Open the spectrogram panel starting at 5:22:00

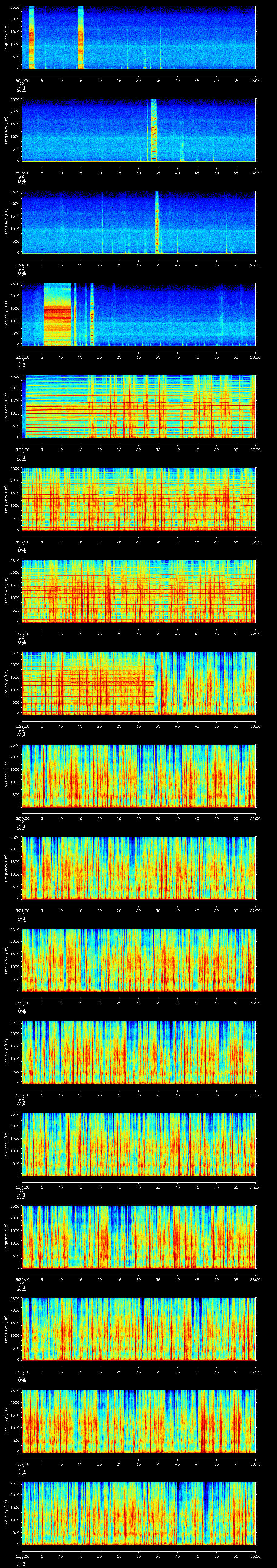point(139,38)
